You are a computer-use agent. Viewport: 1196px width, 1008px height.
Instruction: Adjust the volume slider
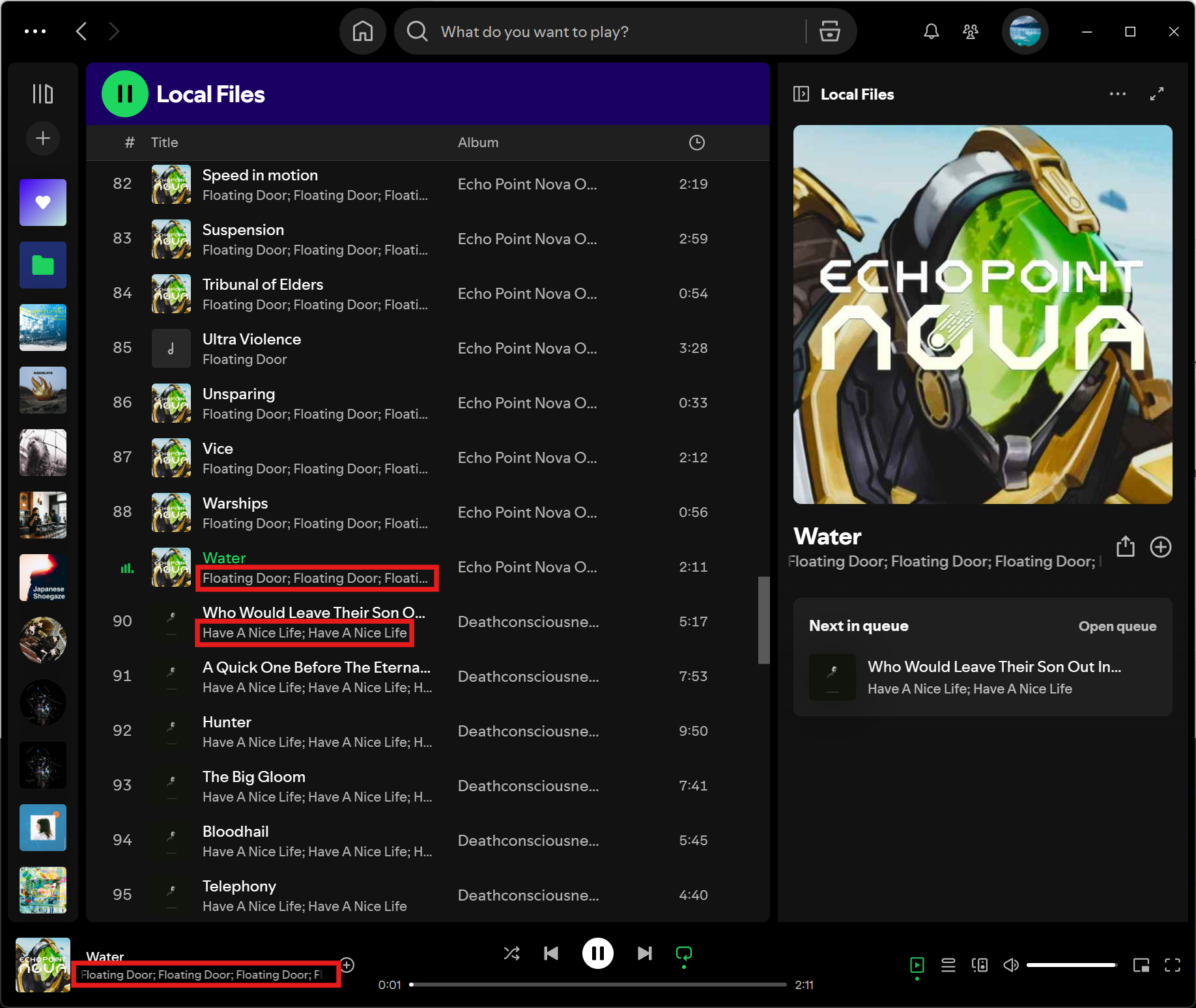[x=1072, y=965]
